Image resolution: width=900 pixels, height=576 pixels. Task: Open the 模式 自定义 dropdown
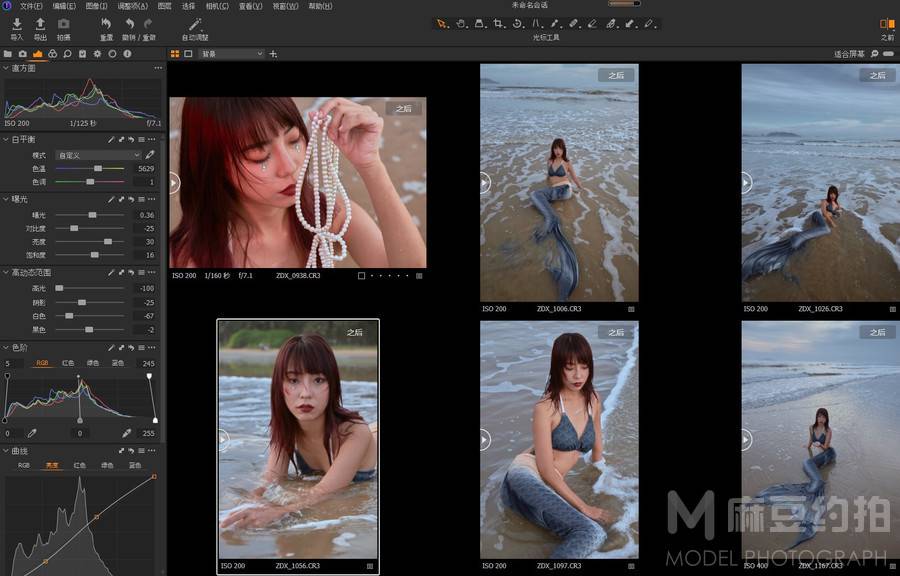(x=98, y=155)
